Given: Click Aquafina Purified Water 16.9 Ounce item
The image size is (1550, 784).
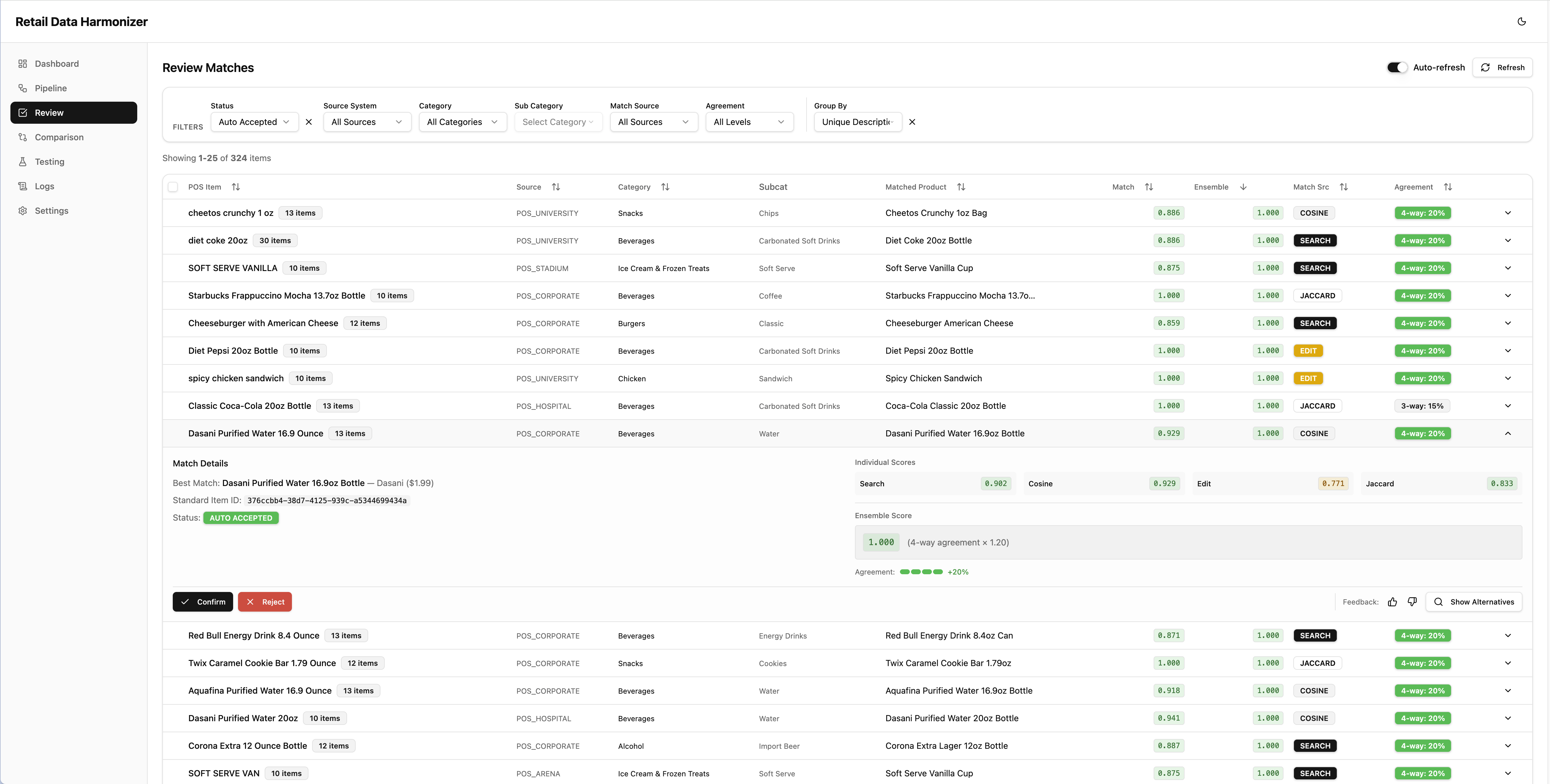Looking at the screenshot, I should tap(260, 691).
